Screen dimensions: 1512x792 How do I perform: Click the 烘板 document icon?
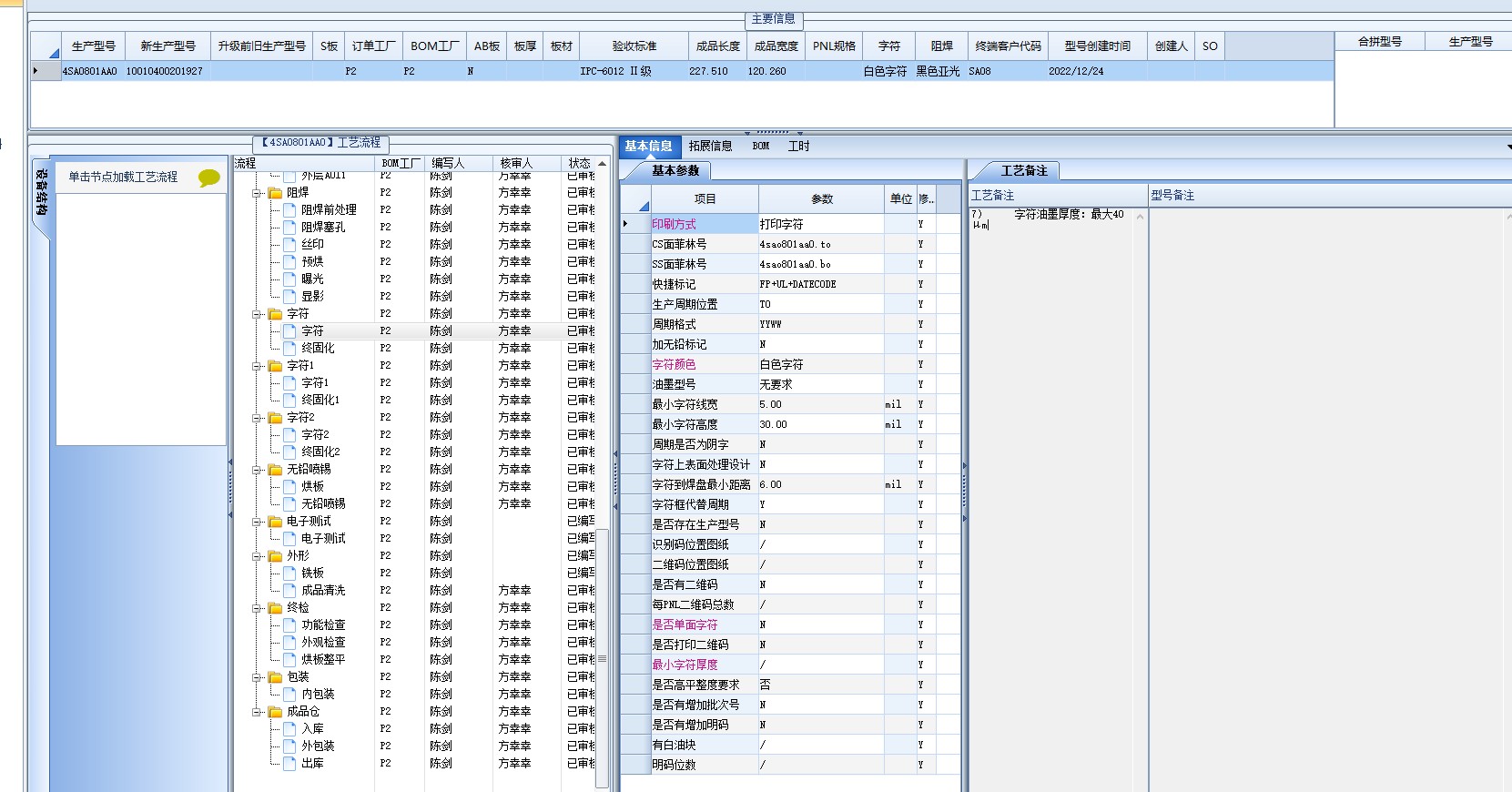click(289, 487)
